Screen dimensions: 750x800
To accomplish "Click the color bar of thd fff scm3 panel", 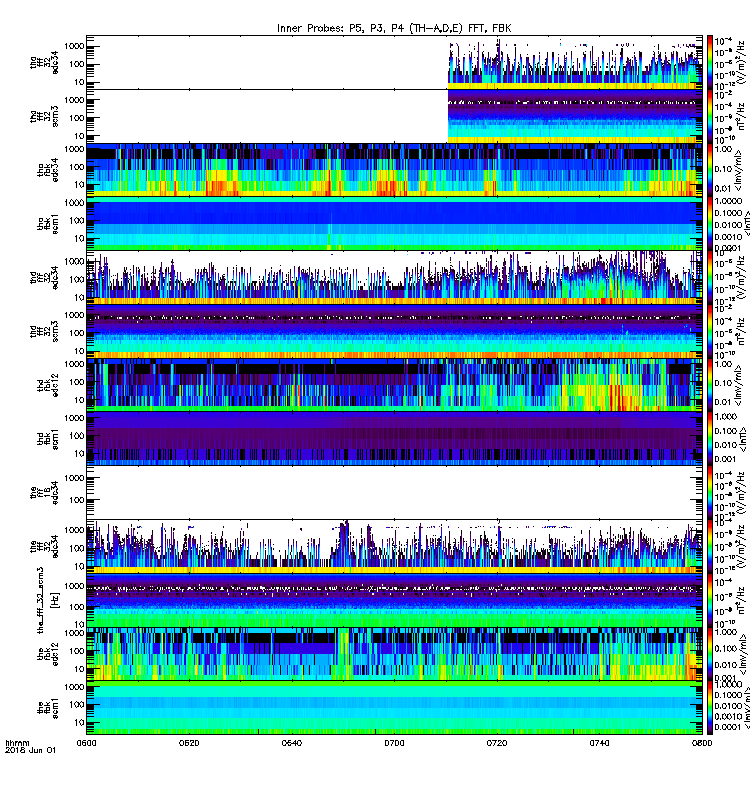I will [710, 331].
